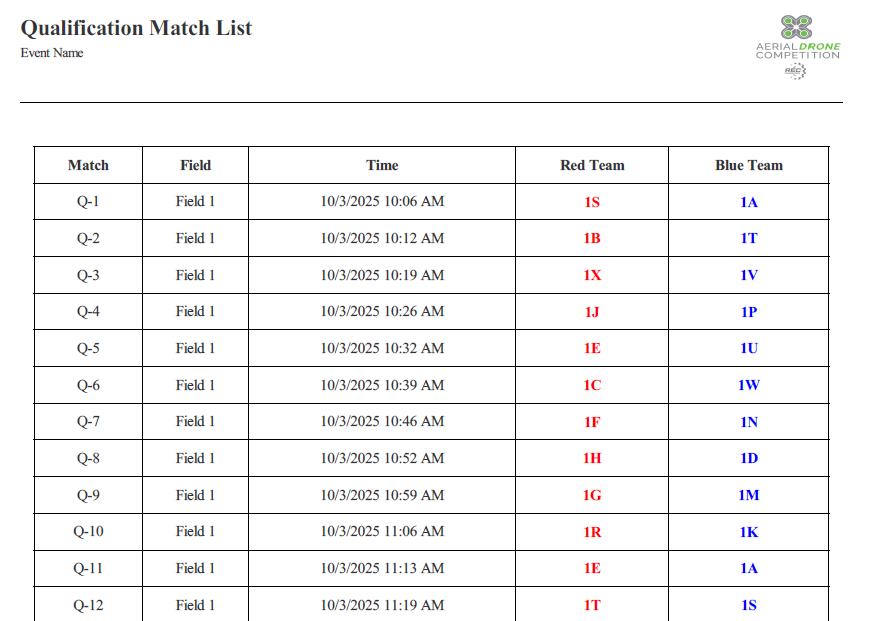
Task: Select match cell Q-1
Action: (88, 201)
